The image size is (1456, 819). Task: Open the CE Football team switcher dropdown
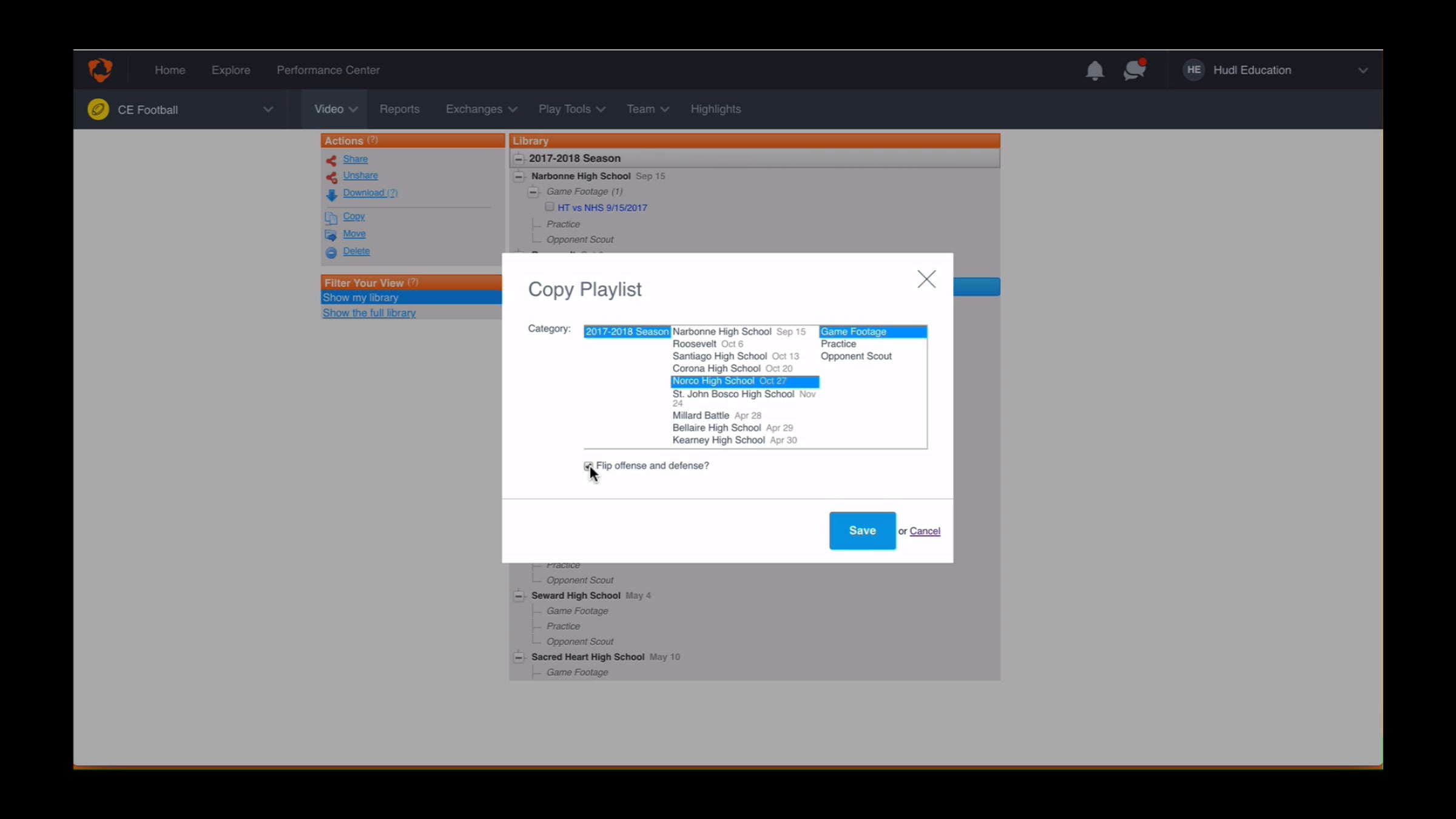268,109
